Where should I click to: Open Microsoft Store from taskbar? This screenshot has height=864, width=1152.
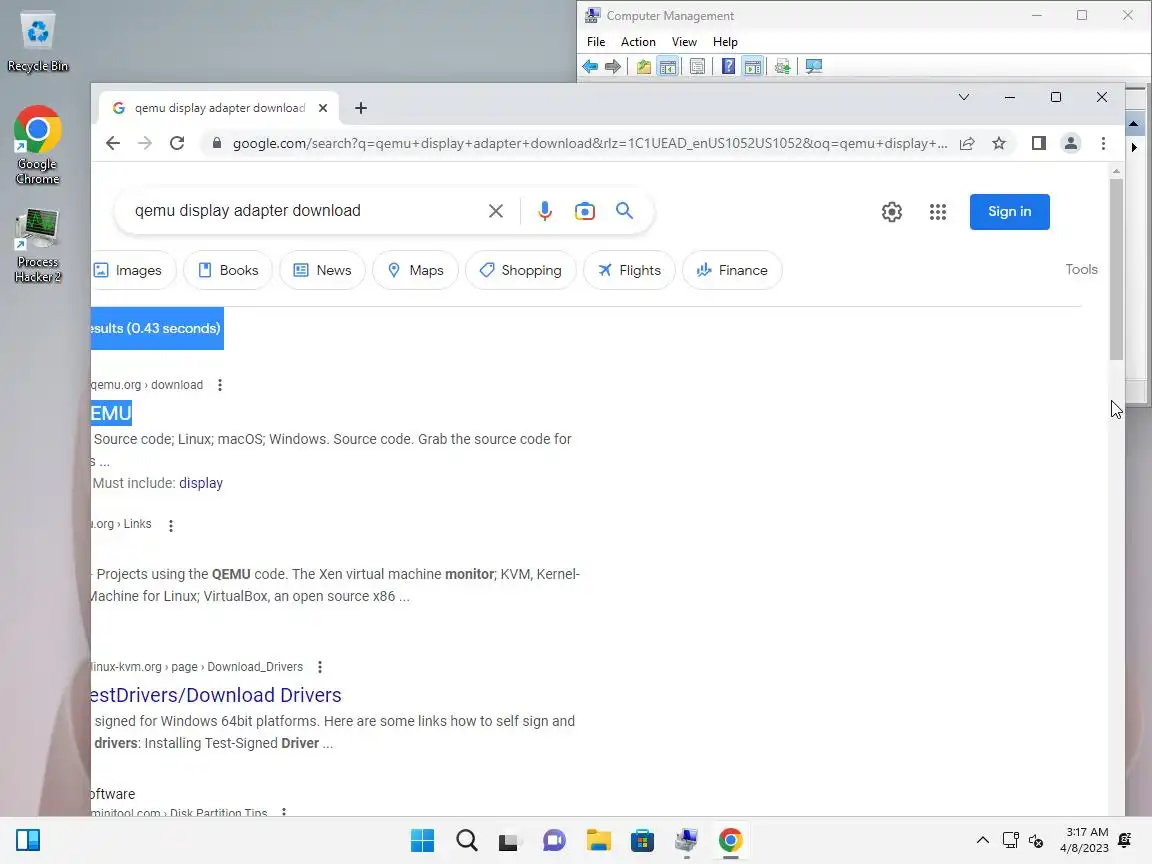tap(642, 840)
